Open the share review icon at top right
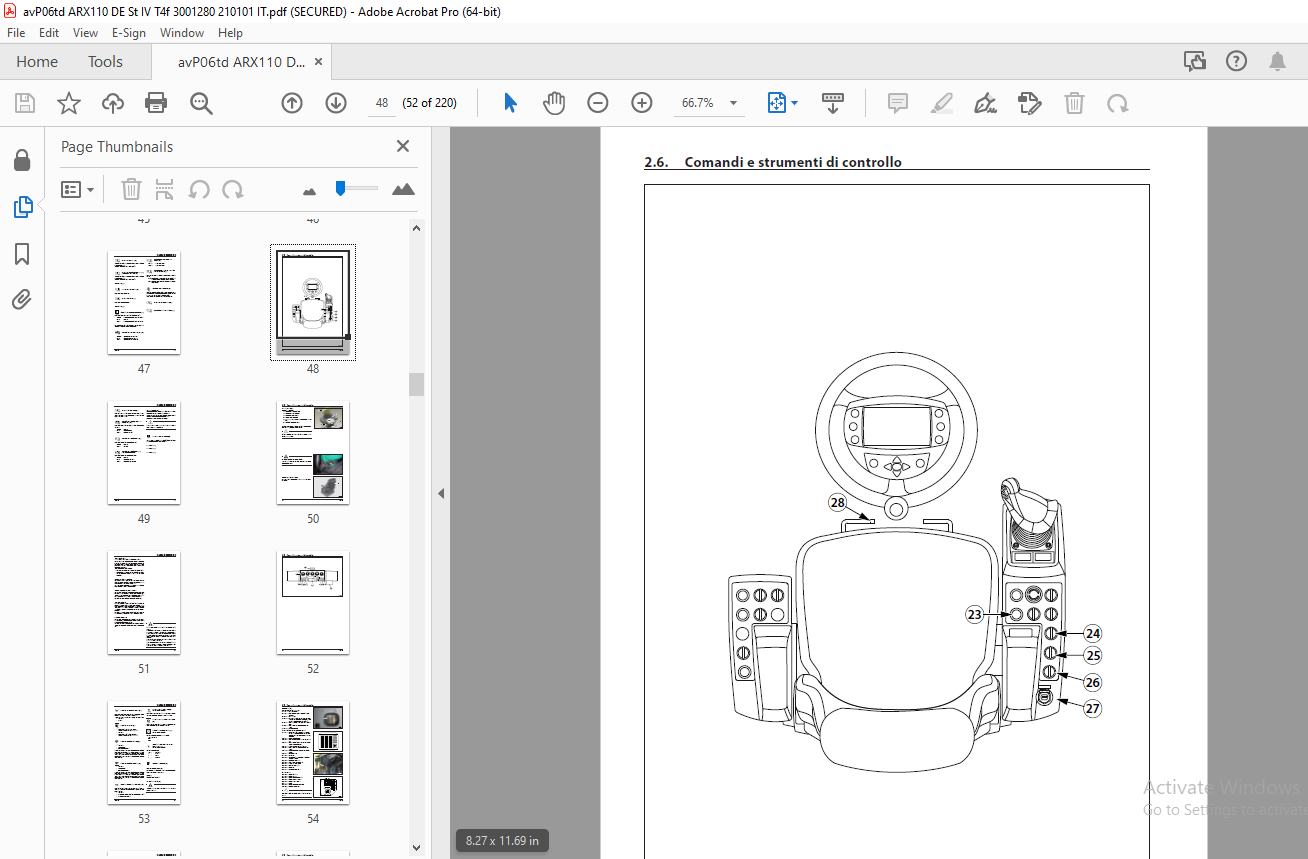 1195,61
